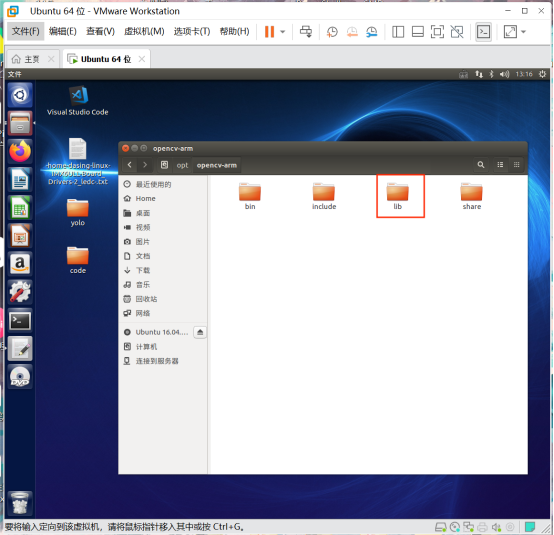The height and width of the screenshot is (535, 554).
Task: Select the ledc.txt desktop file
Action: [78, 161]
